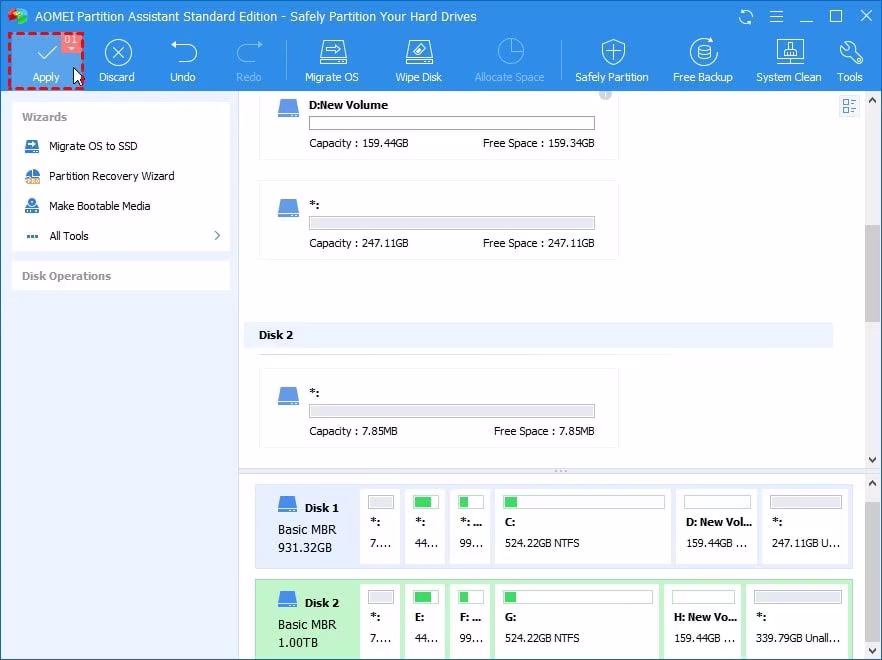Click the Wizards section header

pos(44,117)
